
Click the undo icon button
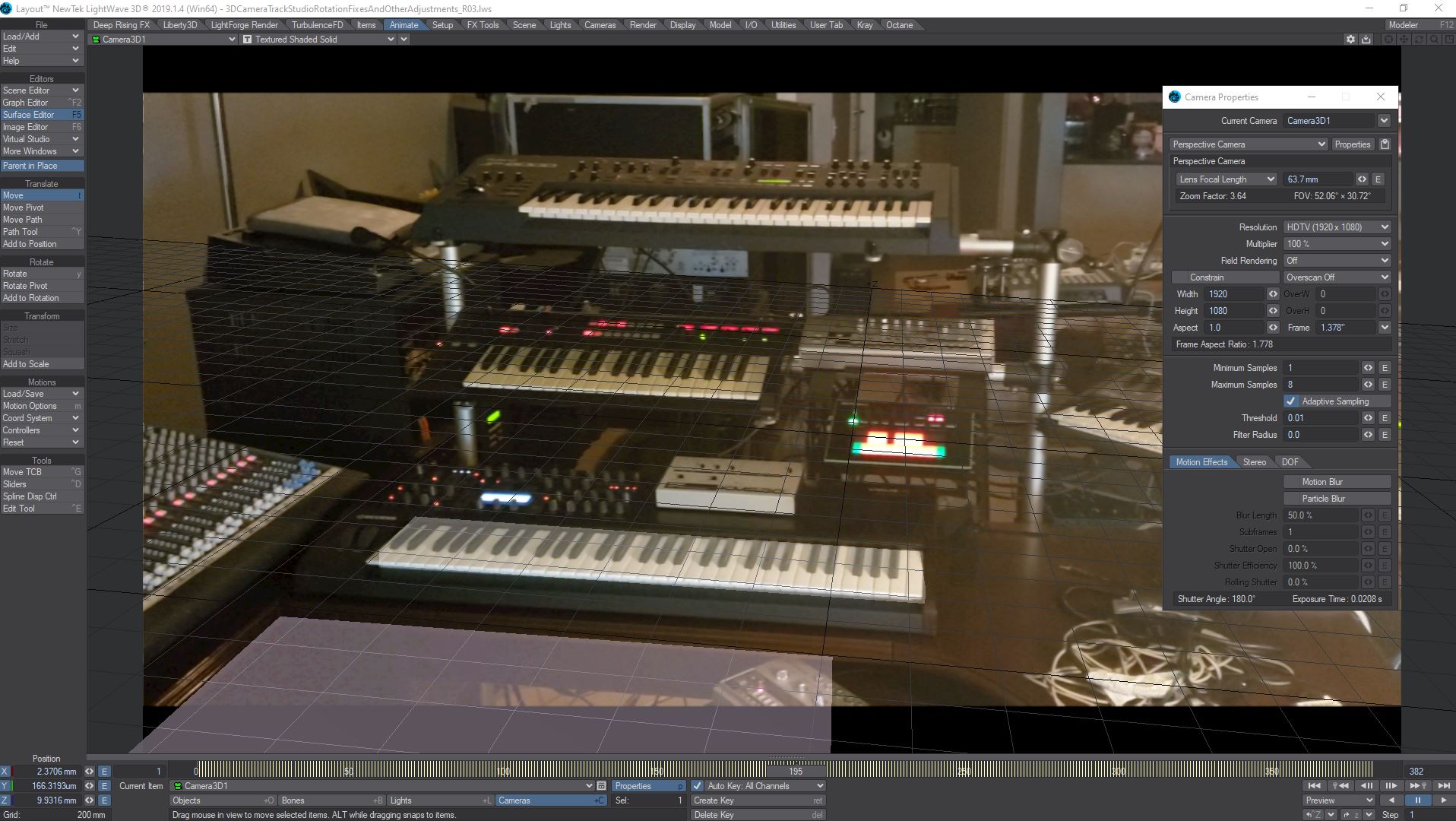[x=1312, y=815]
